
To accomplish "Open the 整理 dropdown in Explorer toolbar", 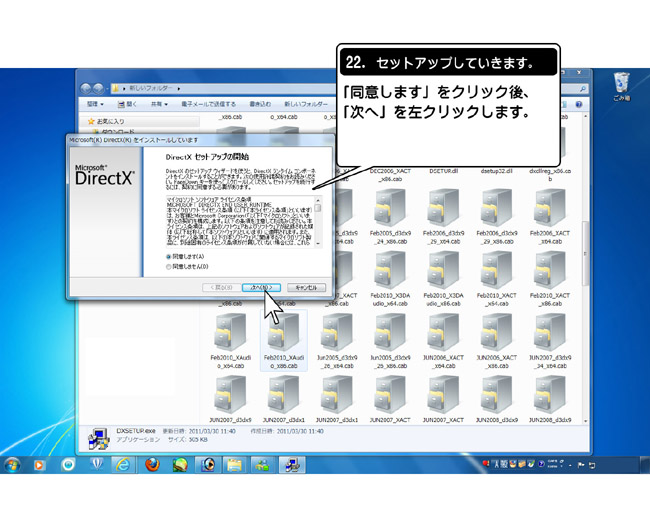I will pos(95,104).
